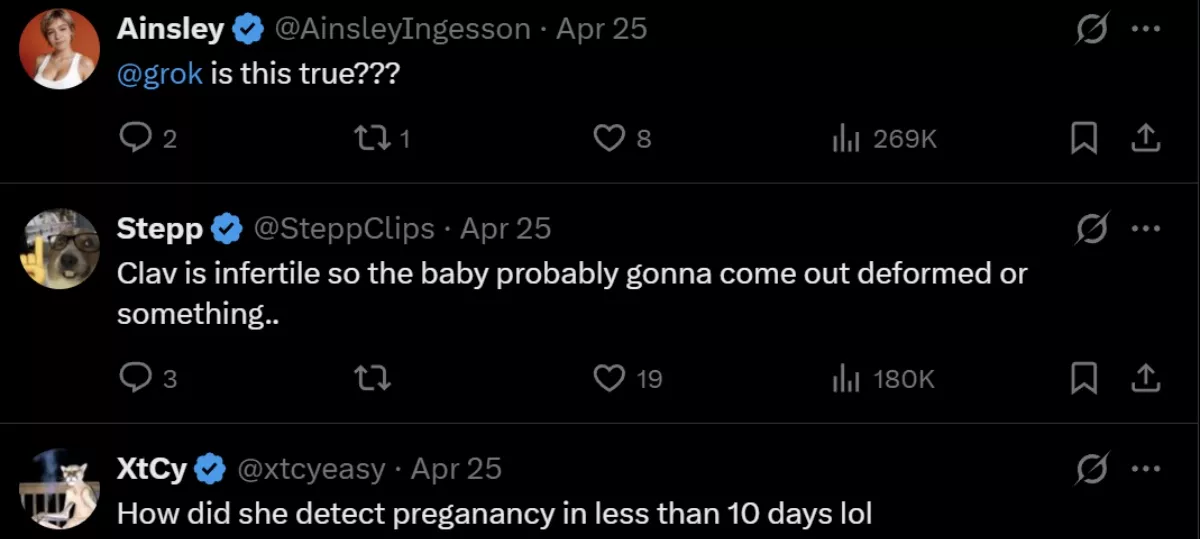Viewport: 1200px width, 539px height.
Task: Open Grok icon on Ainsley's tweet
Action: (x=1090, y=30)
